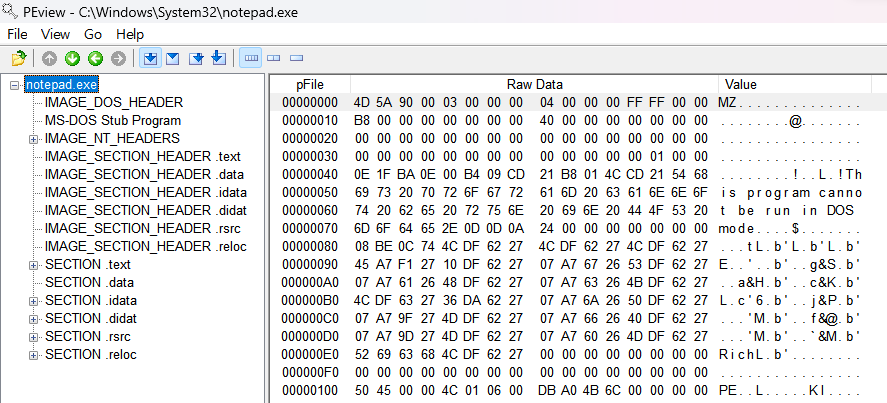Click the green back arrow toolbar icon
The height and width of the screenshot is (403, 887).
(x=95, y=58)
